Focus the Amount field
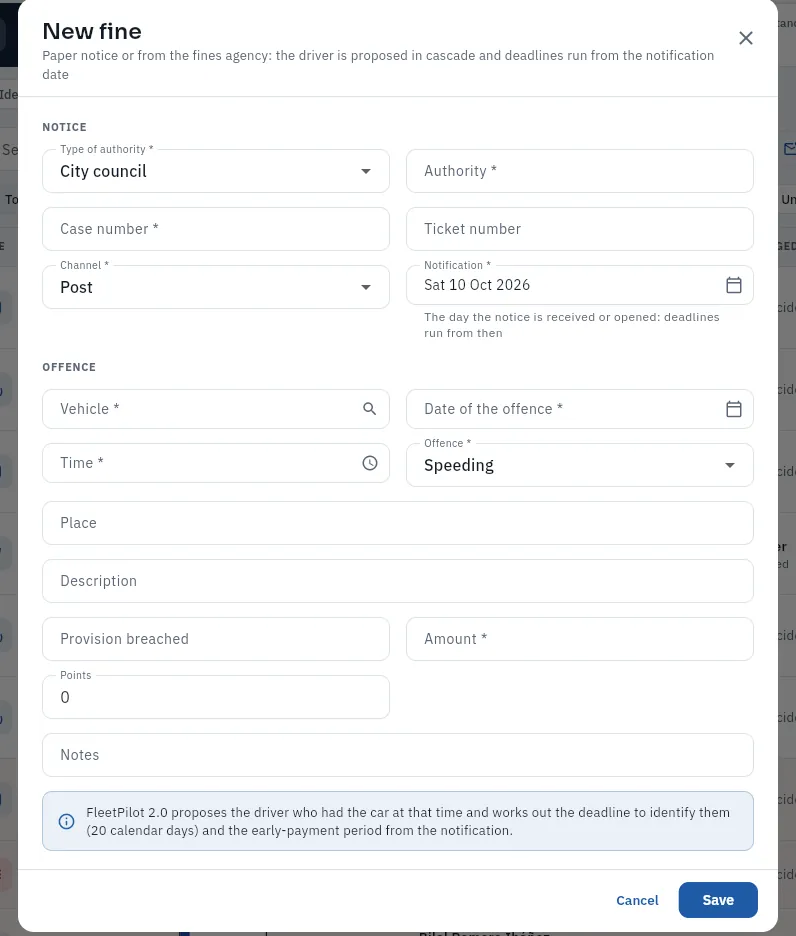This screenshot has width=796, height=936. tap(579, 639)
